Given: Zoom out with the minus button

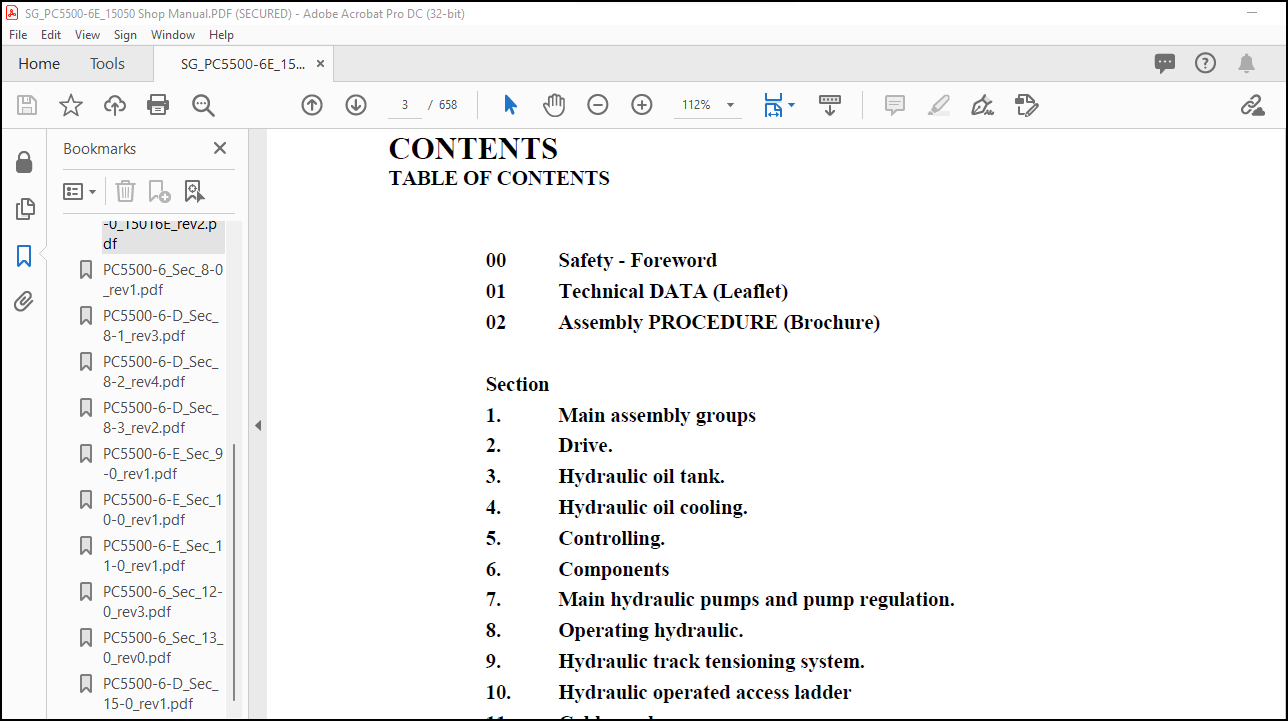Looking at the screenshot, I should (598, 105).
